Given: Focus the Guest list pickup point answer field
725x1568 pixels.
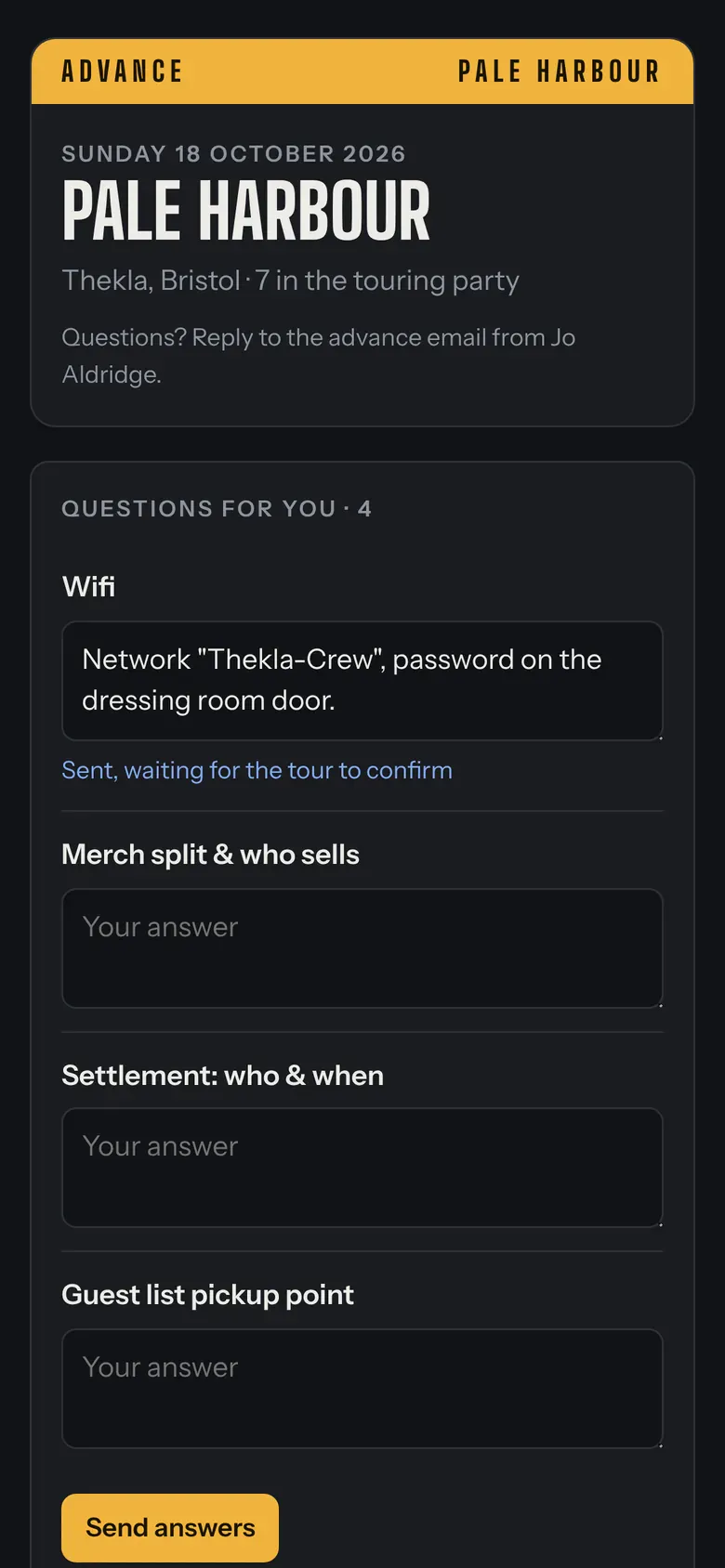Looking at the screenshot, I should (362, 1389).
